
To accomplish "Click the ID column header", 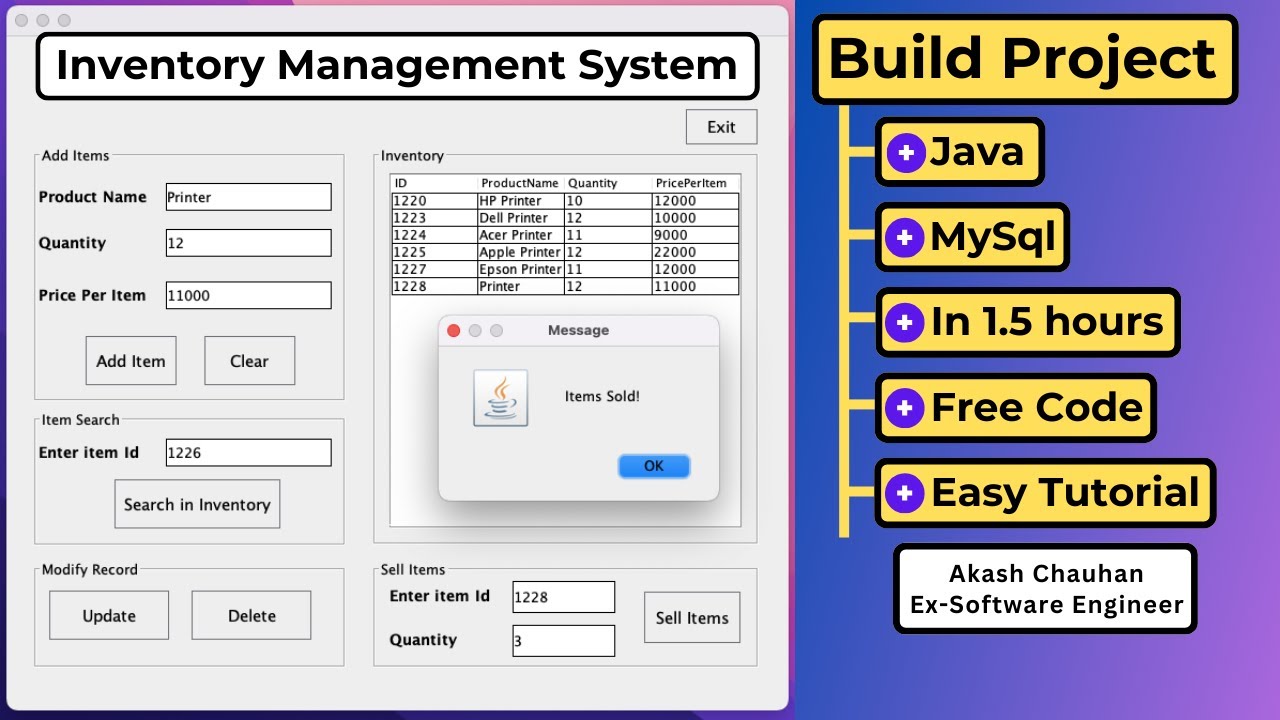I will pos(434,183).
